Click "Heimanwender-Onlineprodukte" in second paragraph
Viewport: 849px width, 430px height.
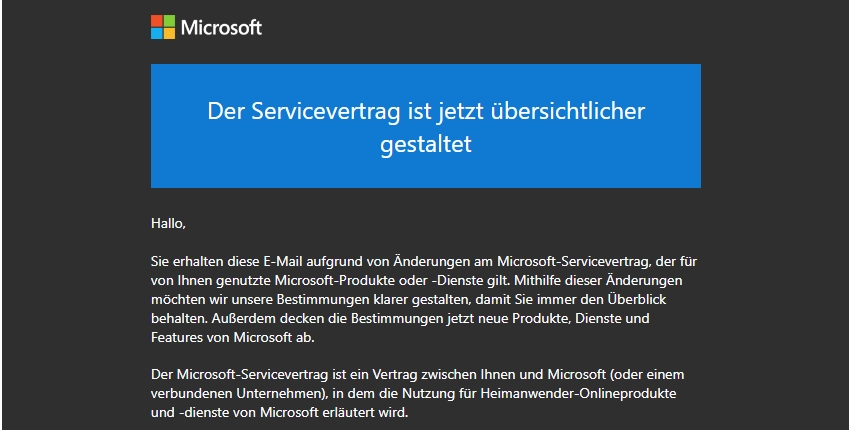tap(578, 394)
